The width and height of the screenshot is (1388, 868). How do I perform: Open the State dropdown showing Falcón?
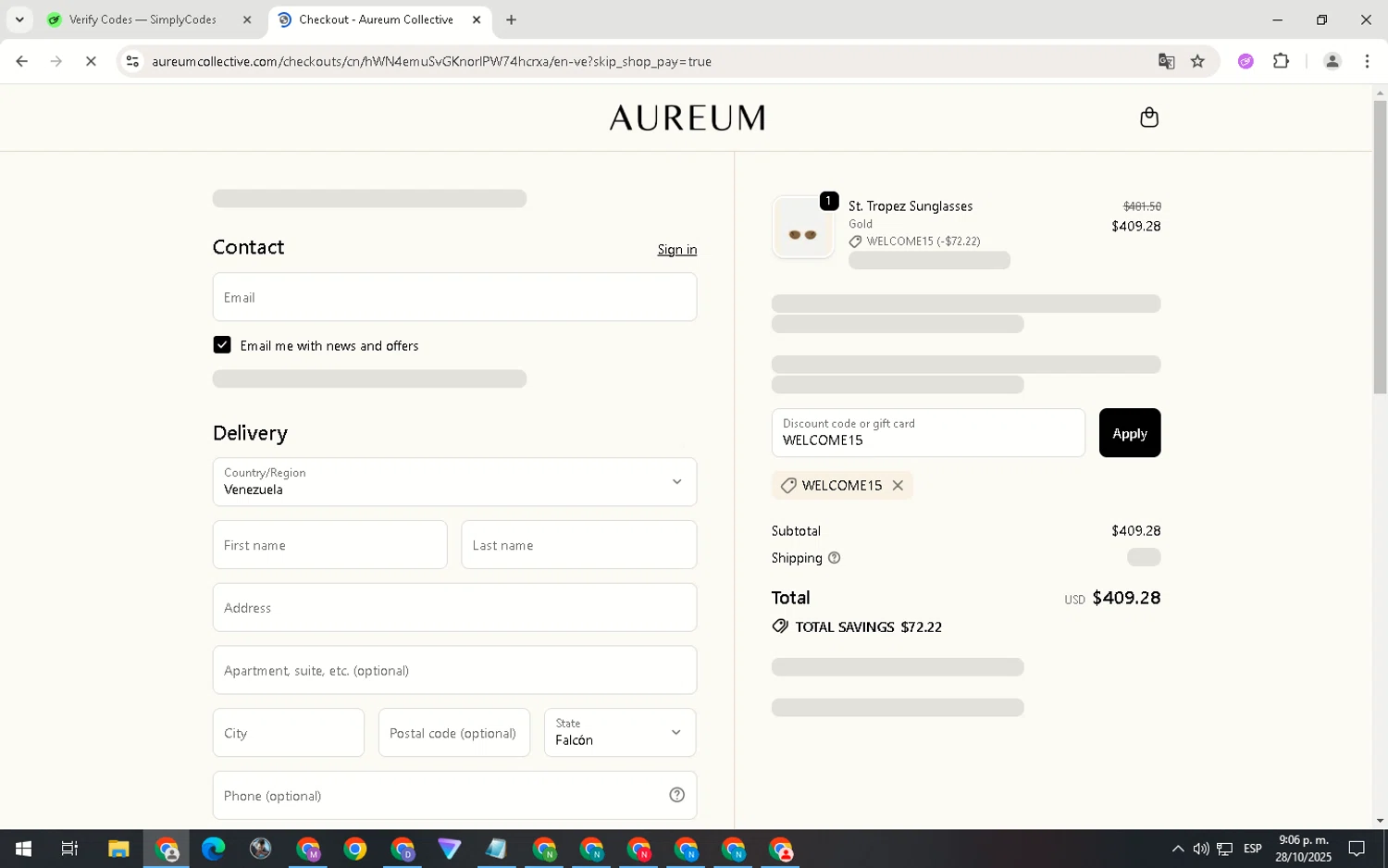620,732
